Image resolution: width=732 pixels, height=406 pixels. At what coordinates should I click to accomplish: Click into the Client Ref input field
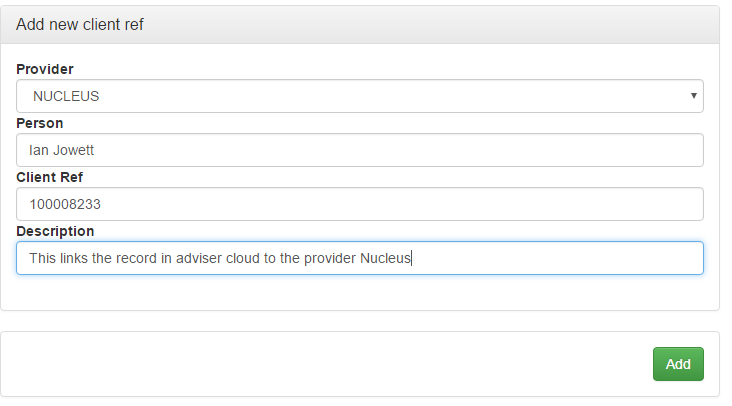[359, 204]
